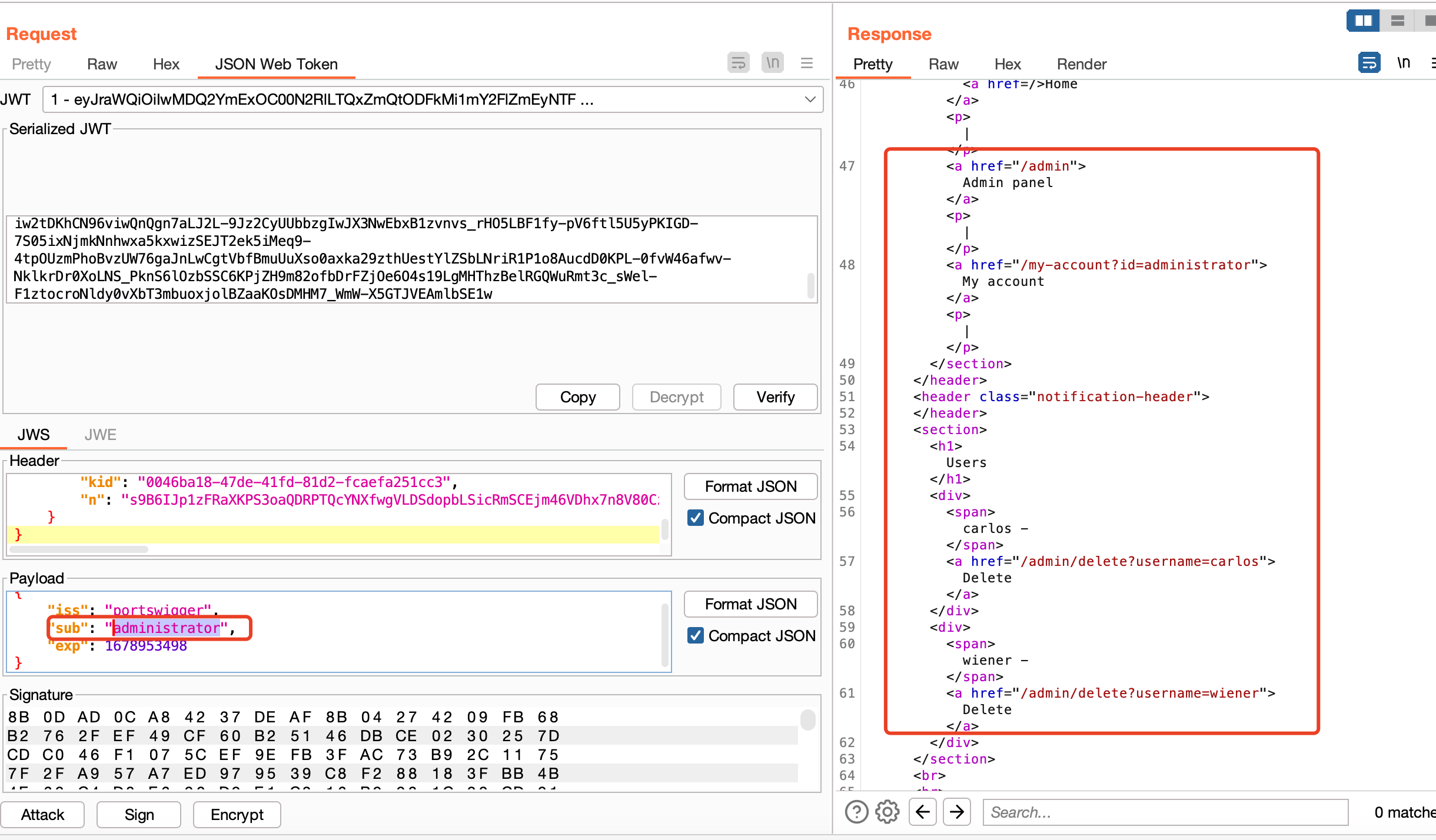
Task: Uncheck Compact JSON for Header
Action: coord(696,518)
